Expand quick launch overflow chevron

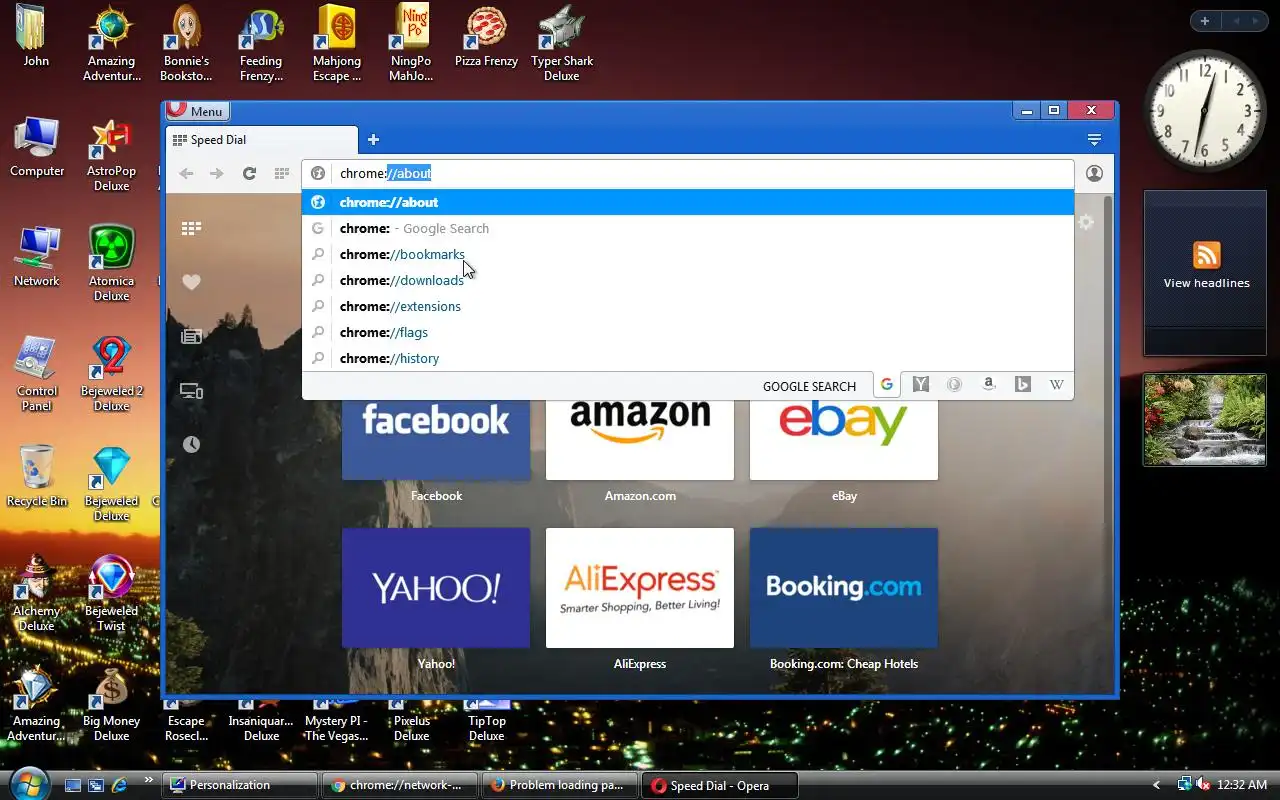point(149,780)
